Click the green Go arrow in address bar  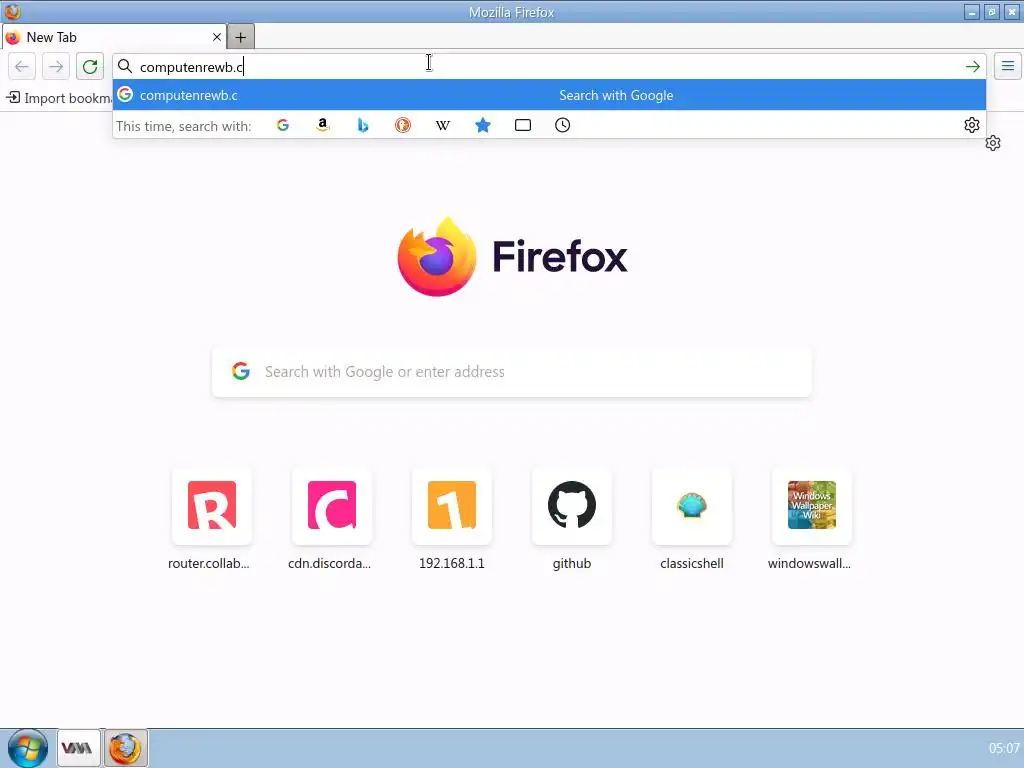click(x=972, y=67)
